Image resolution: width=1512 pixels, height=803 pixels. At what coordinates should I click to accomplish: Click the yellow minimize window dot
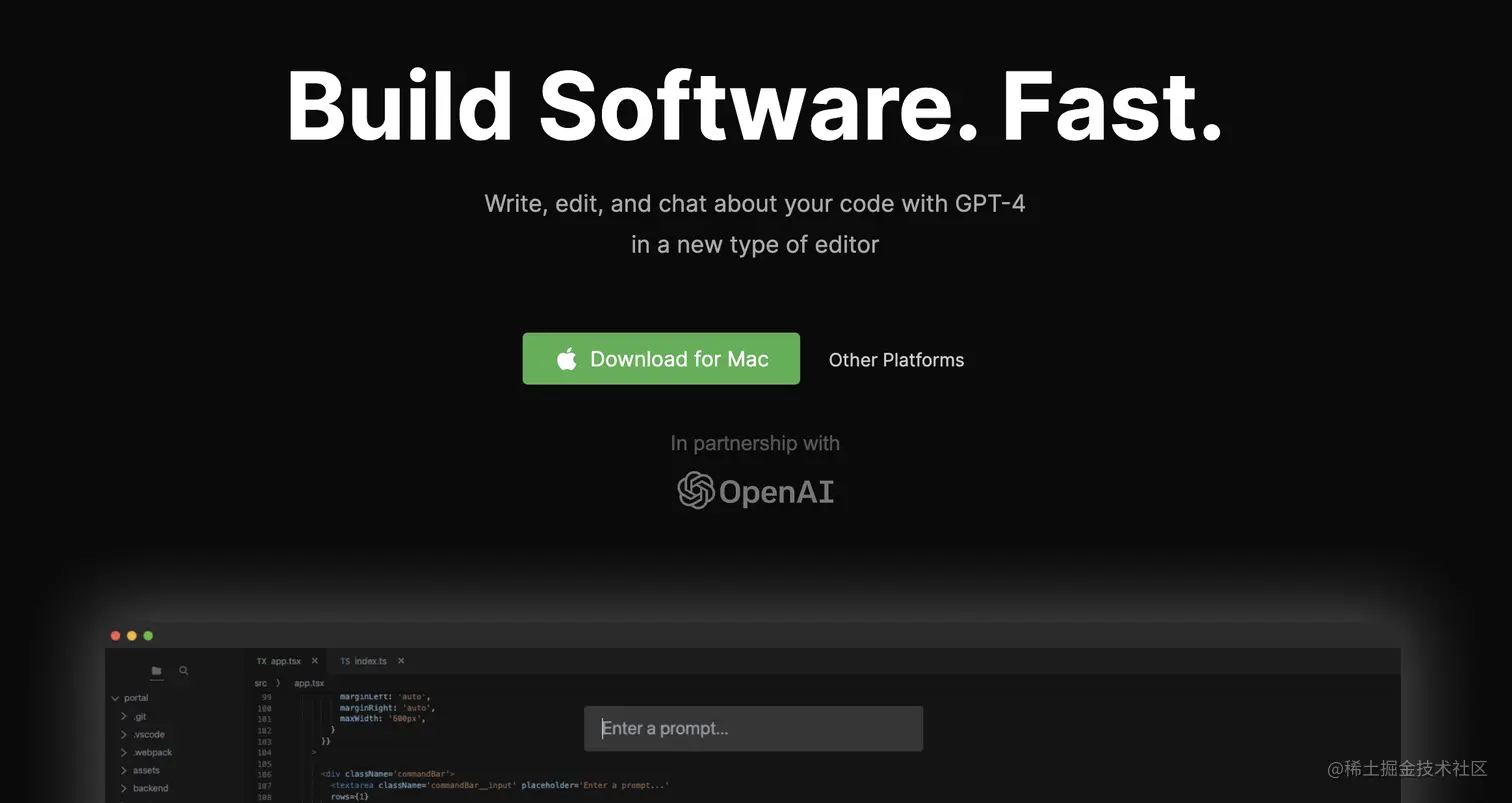click(x=131, y=636)
